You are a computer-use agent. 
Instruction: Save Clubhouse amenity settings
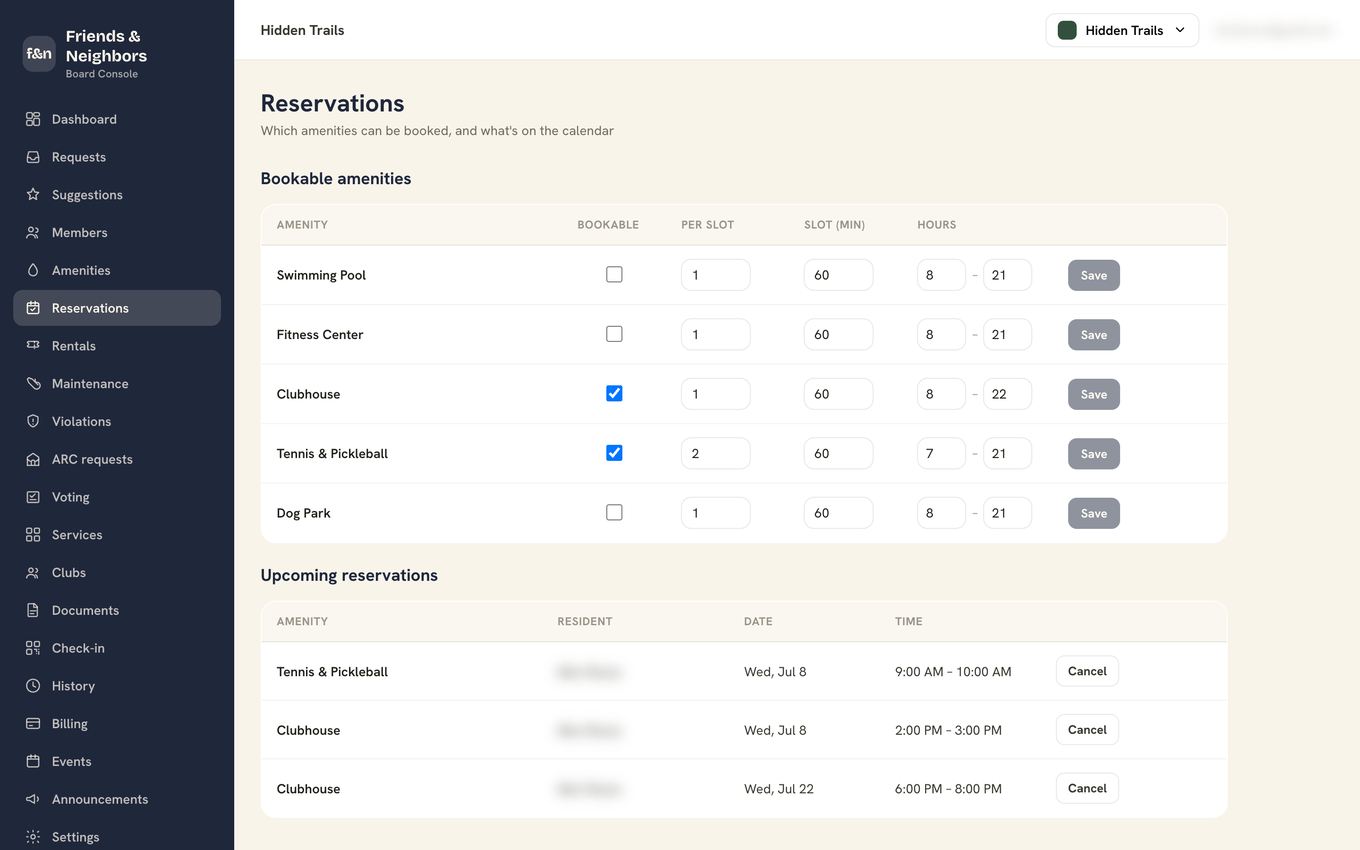click(1094, 394)
